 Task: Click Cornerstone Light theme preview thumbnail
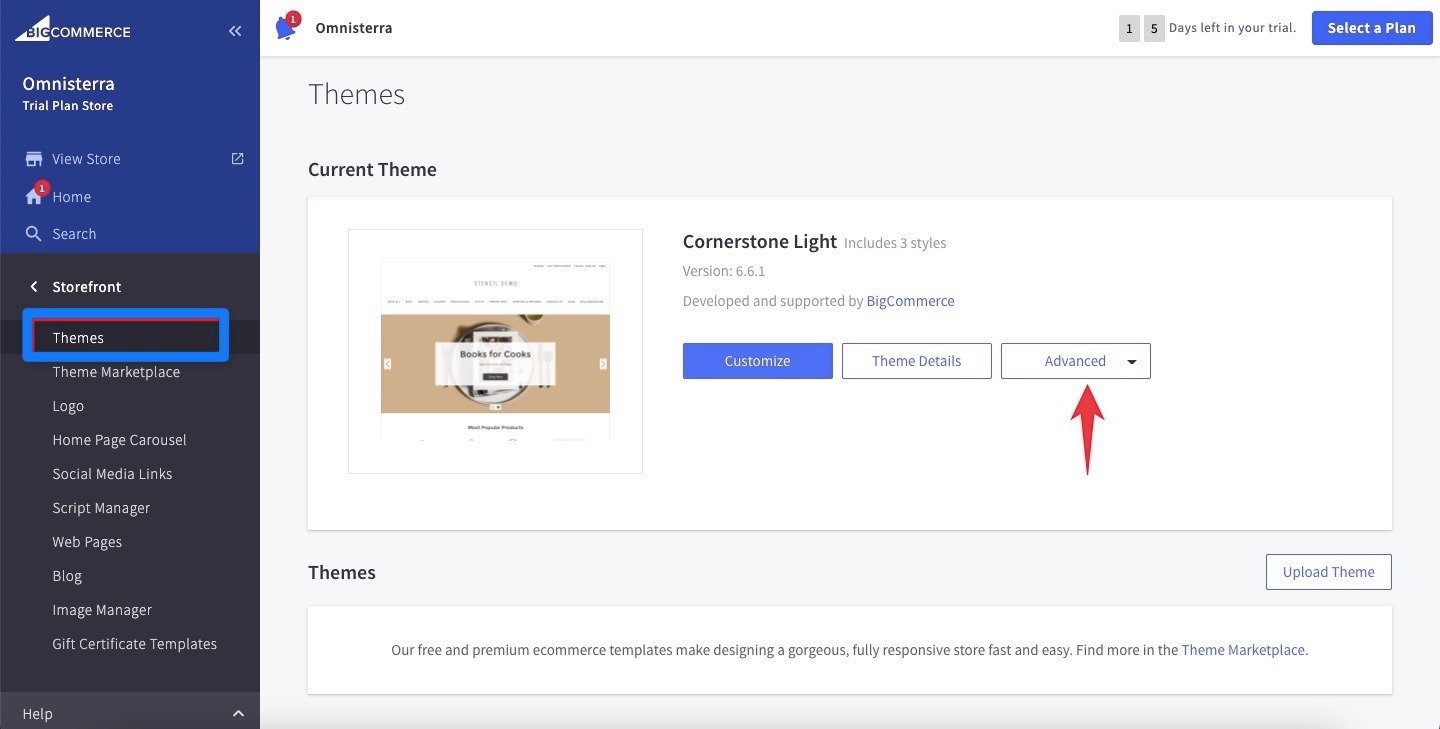point(495,351)
